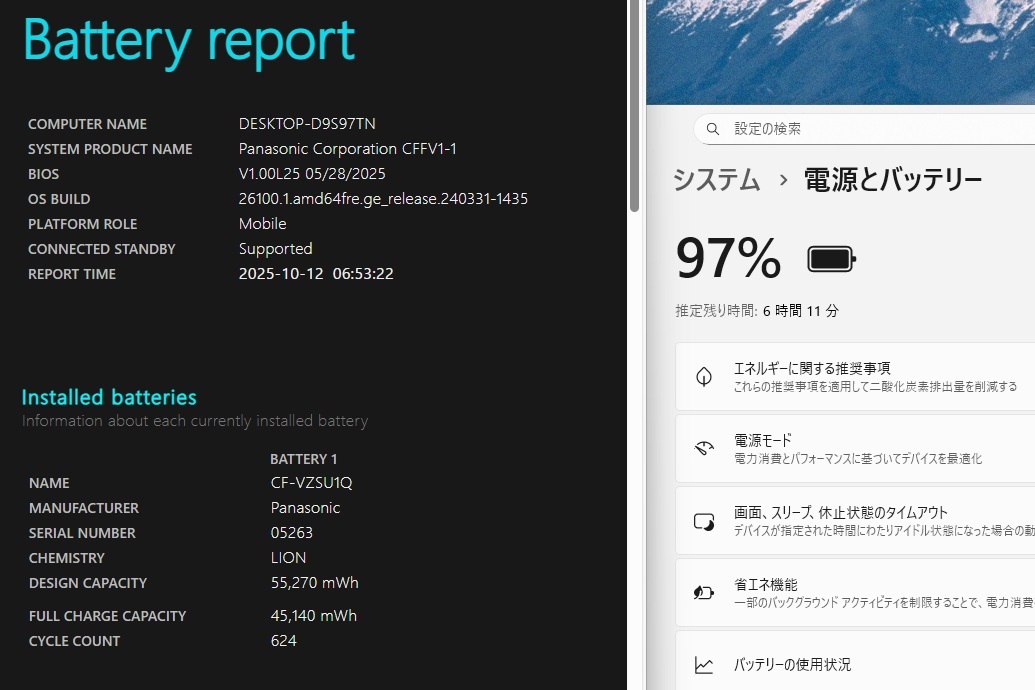
Task: Click the battery saver icon beside 省エネ機能
Action: point(704,592)
